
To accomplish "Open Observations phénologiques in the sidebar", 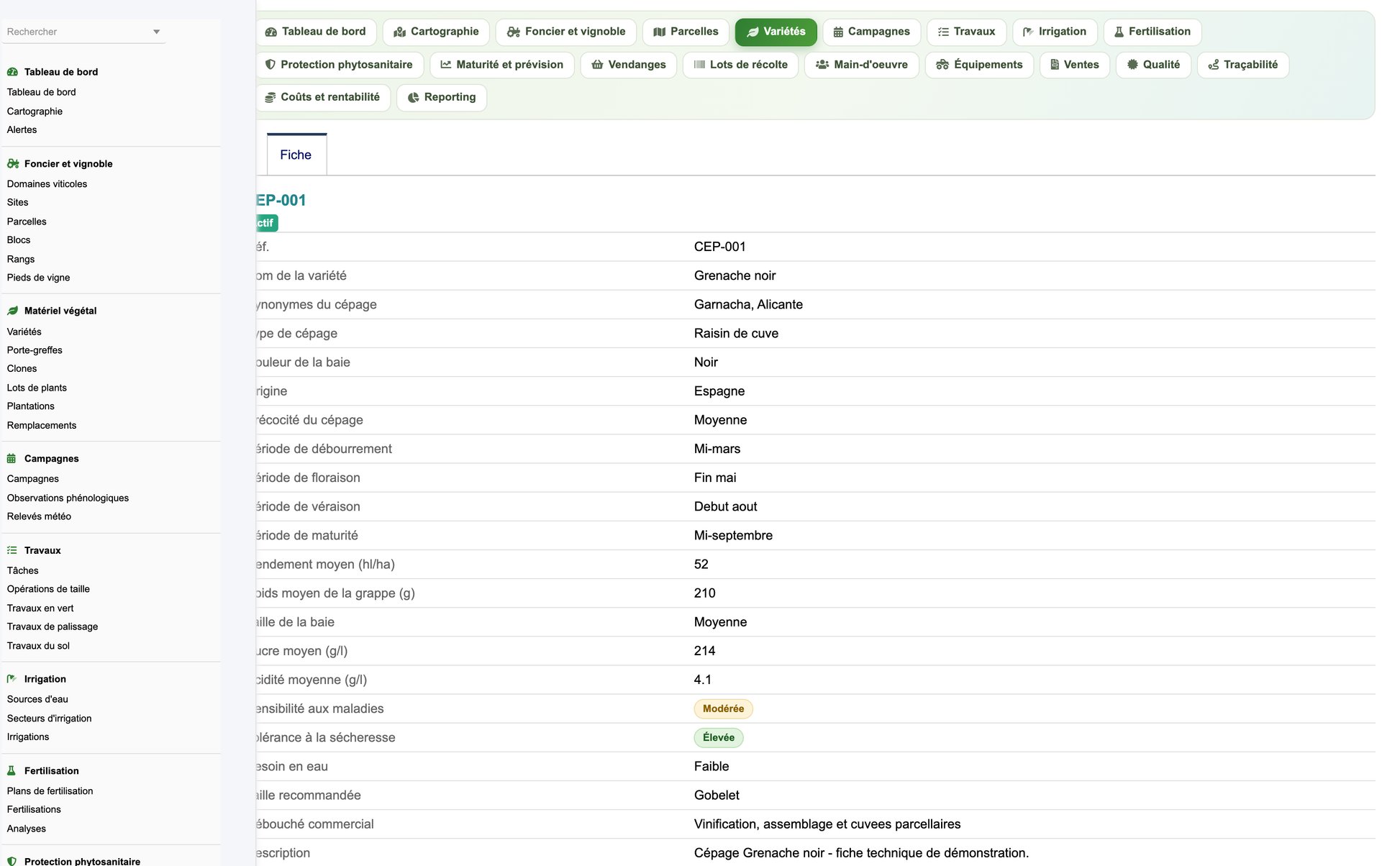I will 68,498.
